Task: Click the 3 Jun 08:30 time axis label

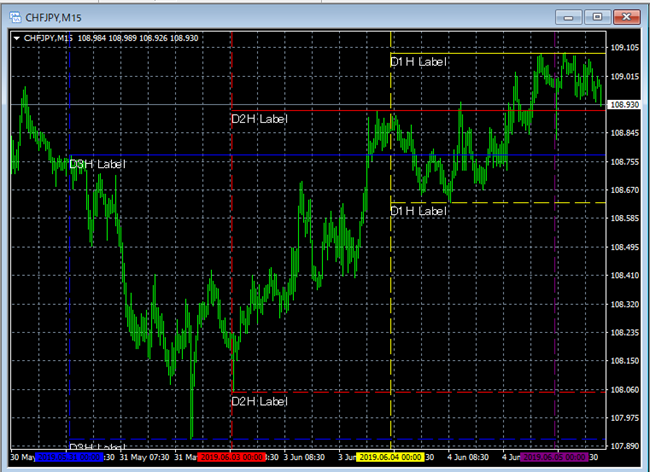Action: point(304,457)
